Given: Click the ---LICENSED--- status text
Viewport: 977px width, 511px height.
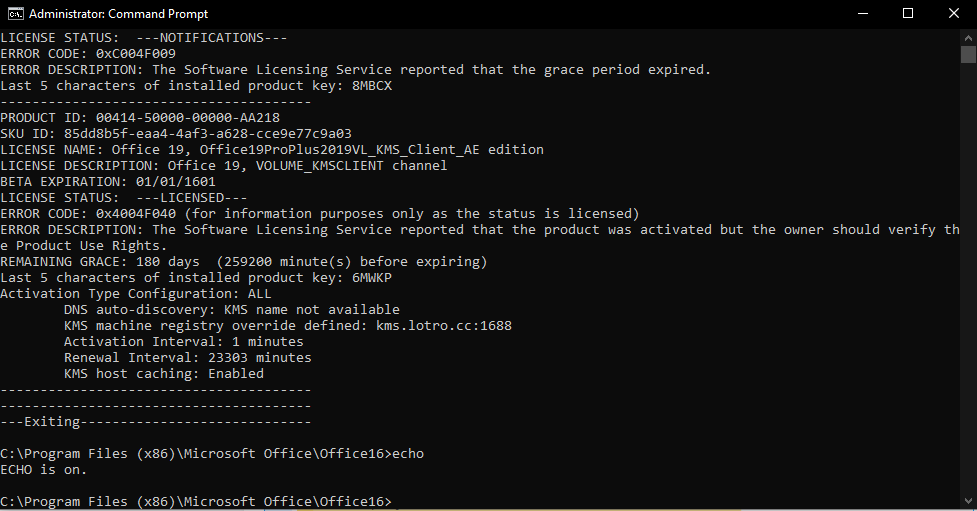Looking at the screenshot, I should coord(192,198).
